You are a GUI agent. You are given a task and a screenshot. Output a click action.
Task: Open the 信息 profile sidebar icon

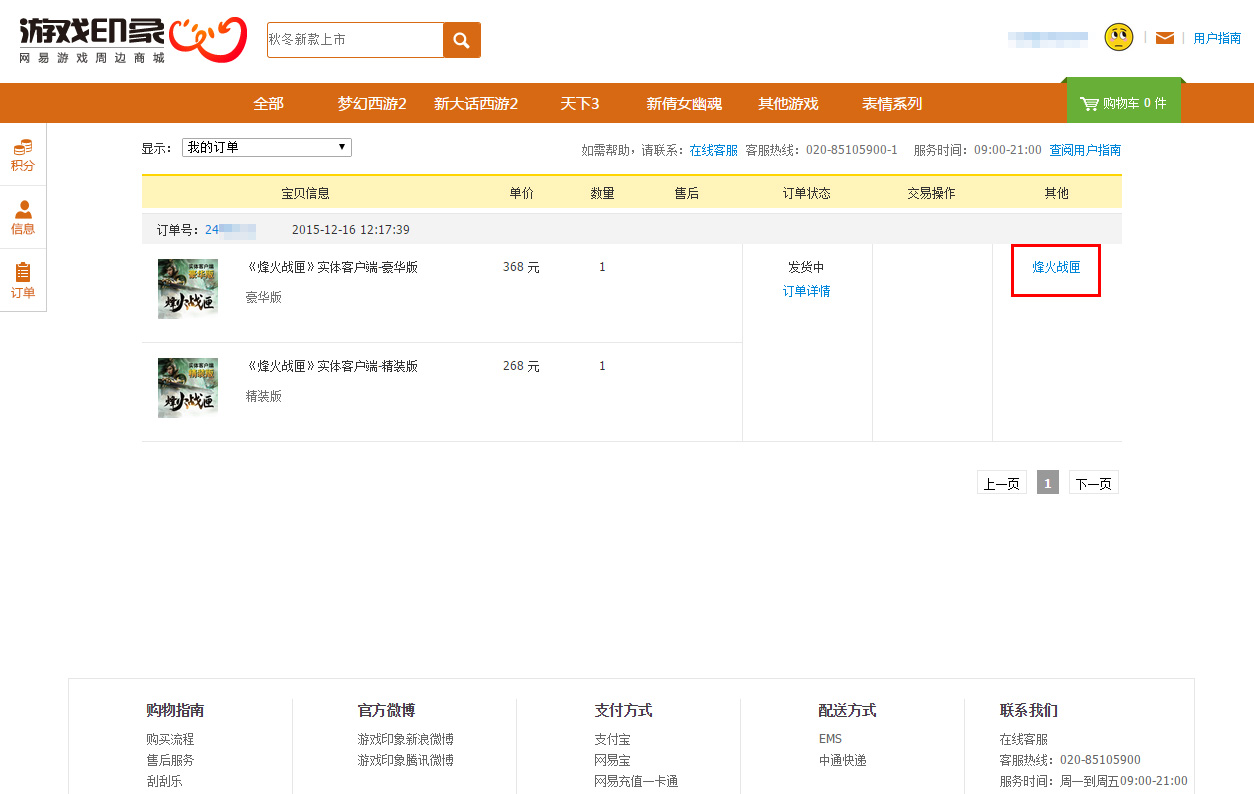(x=23, y=218)
